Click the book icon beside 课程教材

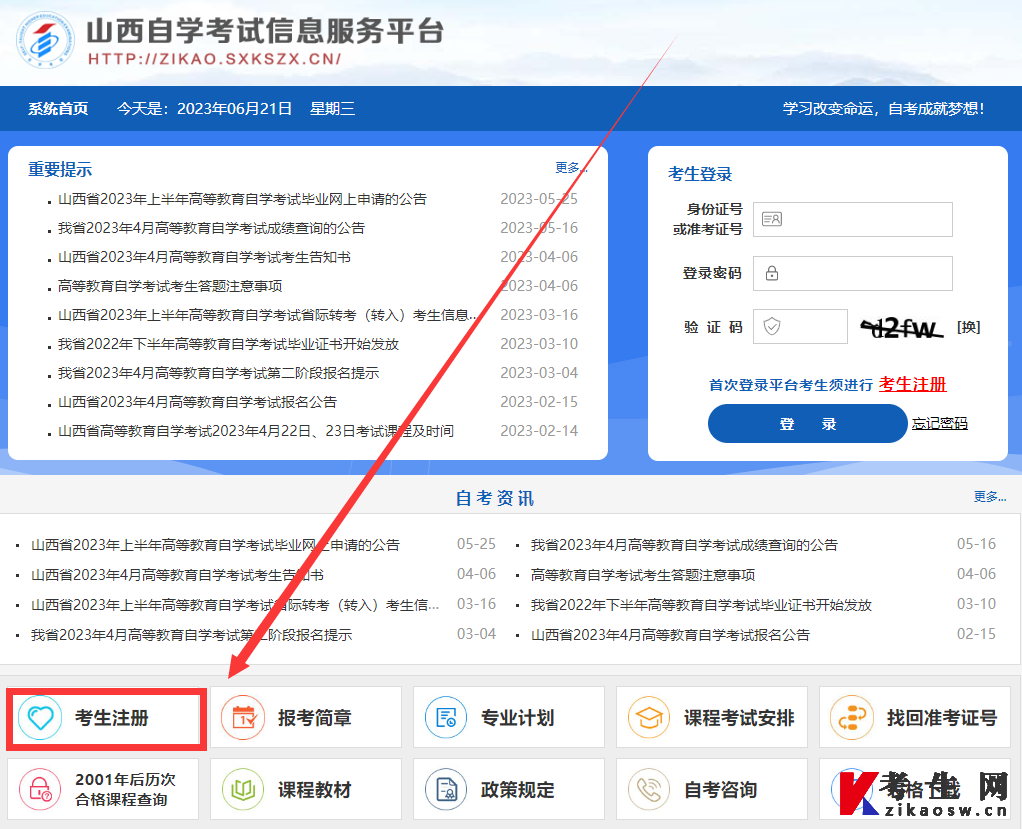tap(243, 789)
